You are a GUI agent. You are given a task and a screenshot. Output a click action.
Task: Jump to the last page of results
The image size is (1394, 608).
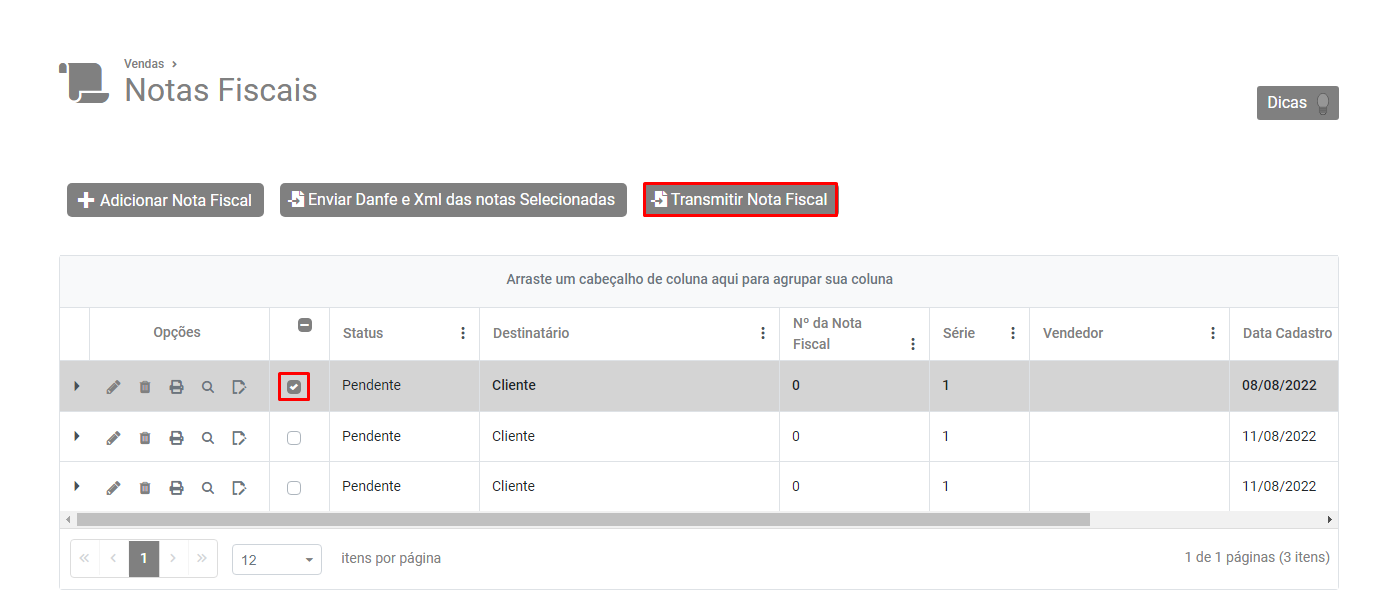[x=202, y=558]
